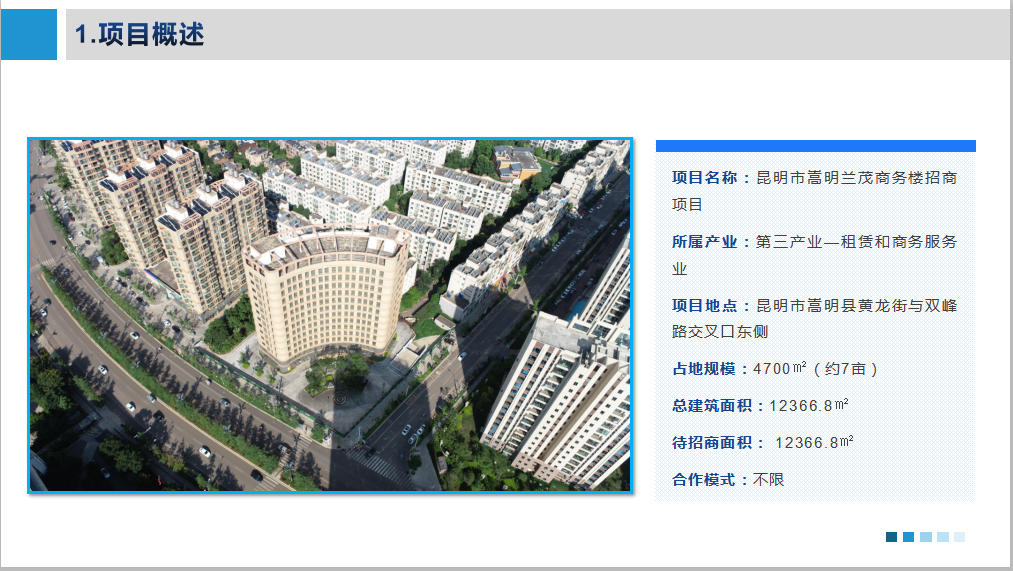Click the darkest blue square page indicator
Viewport: 1013px width, 571px height.
pyautogui.click(x=892, y=537)
